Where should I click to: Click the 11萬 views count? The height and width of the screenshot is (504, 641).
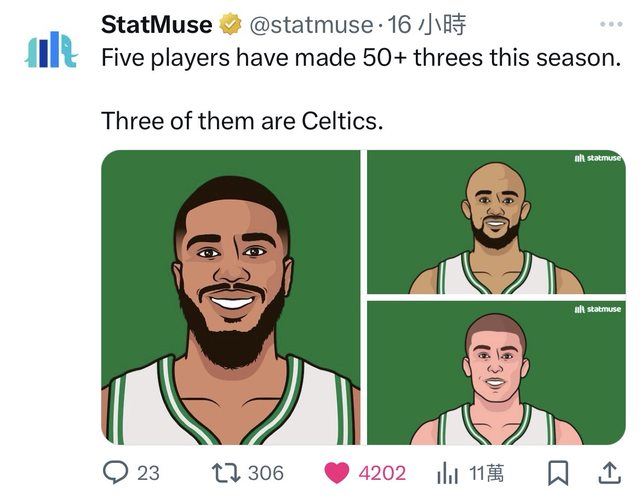coord(487,473)
